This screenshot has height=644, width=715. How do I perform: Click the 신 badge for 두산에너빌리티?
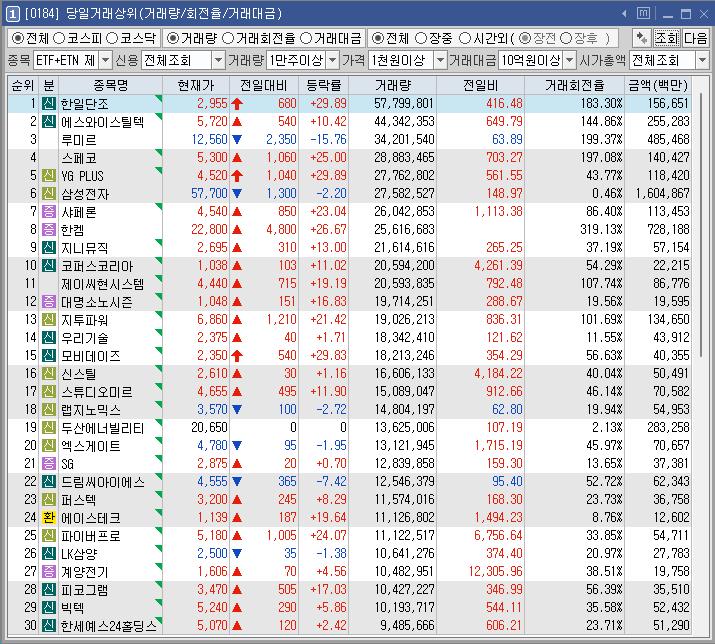point(49,427)
